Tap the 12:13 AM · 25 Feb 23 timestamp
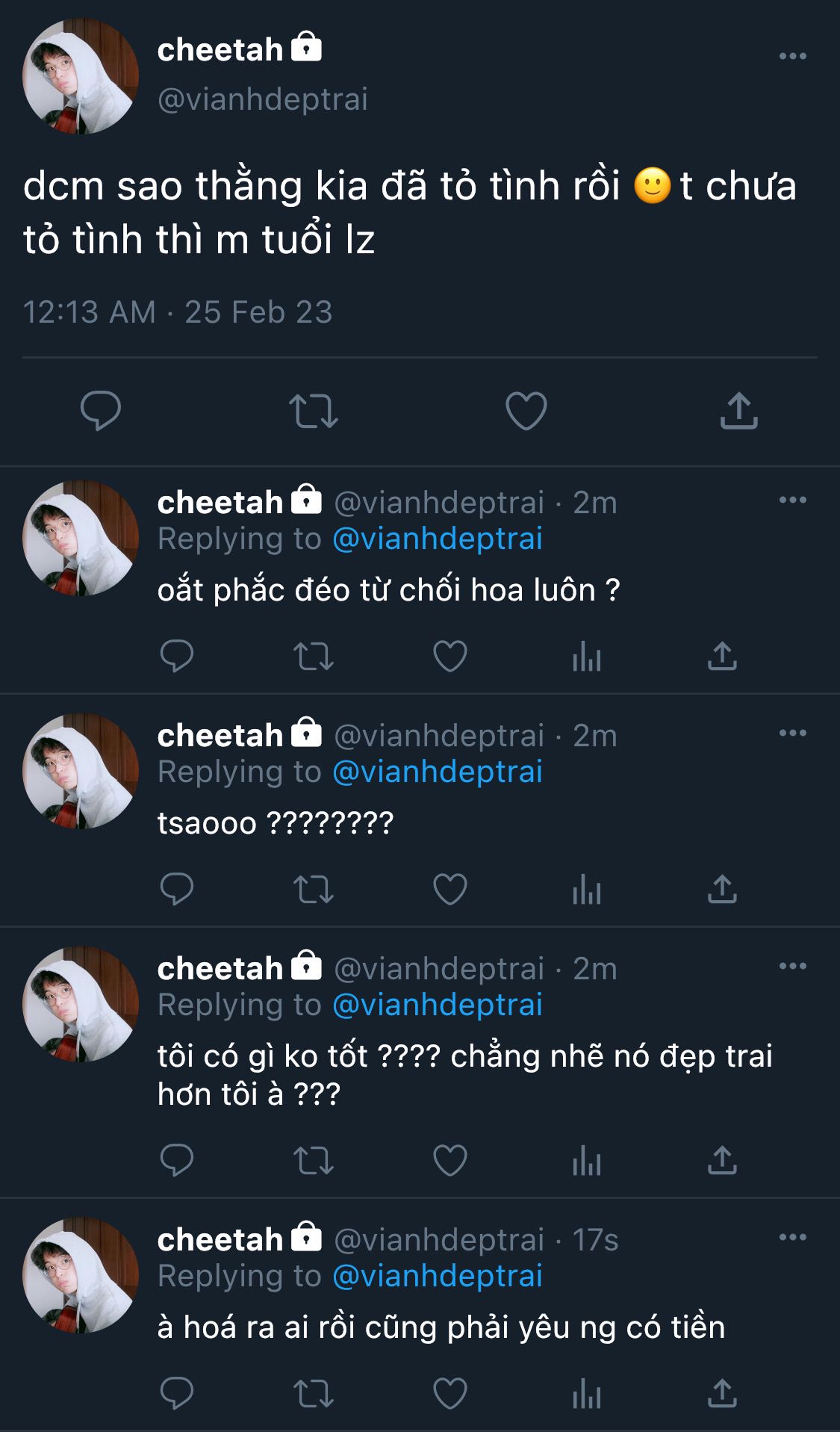Screen dimensions: 840x1432 click(178, 312)
